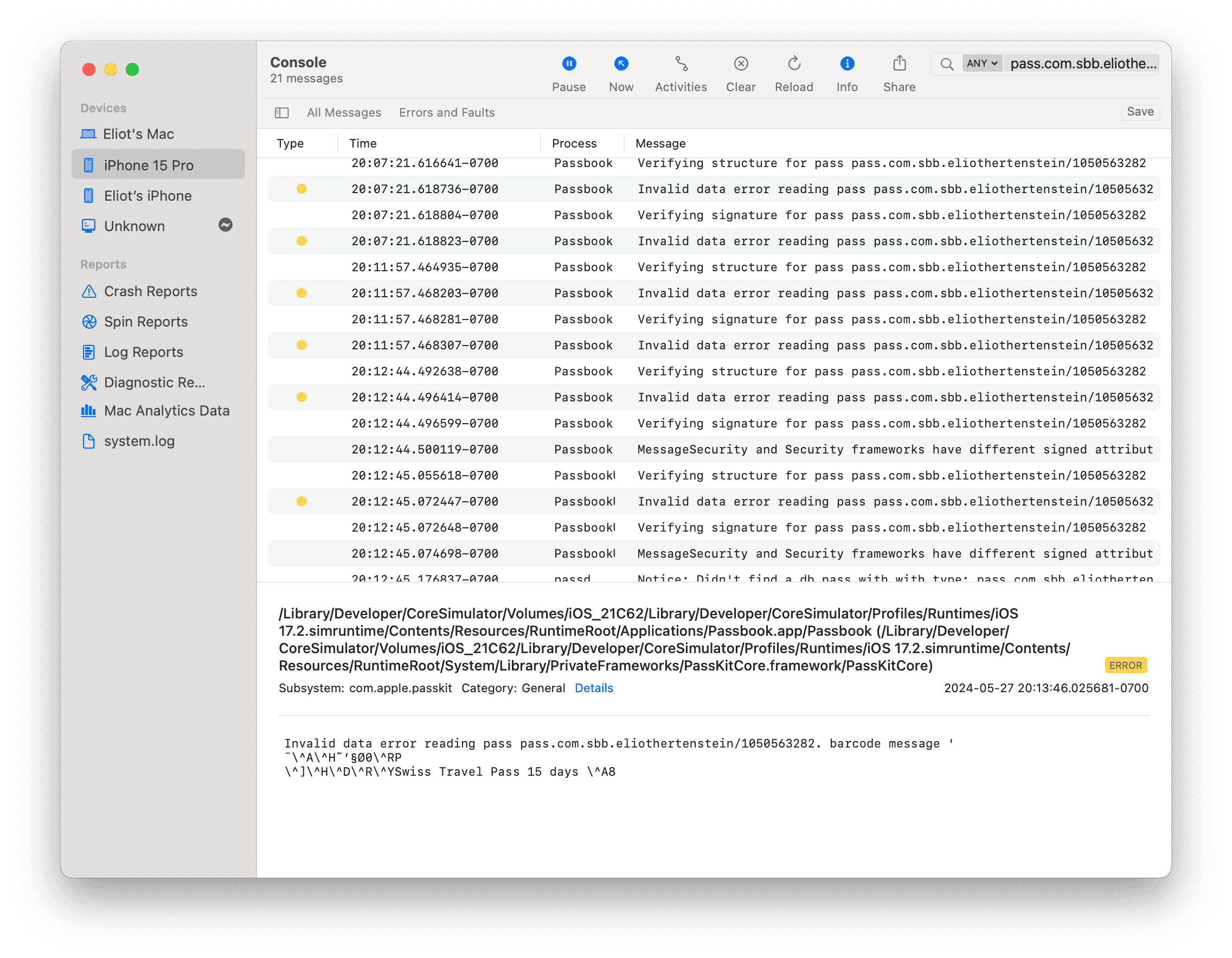Select MessageSecurity row at 20:12:44.500119
The width and height of the screenshot is (1232, 958).
714,449
